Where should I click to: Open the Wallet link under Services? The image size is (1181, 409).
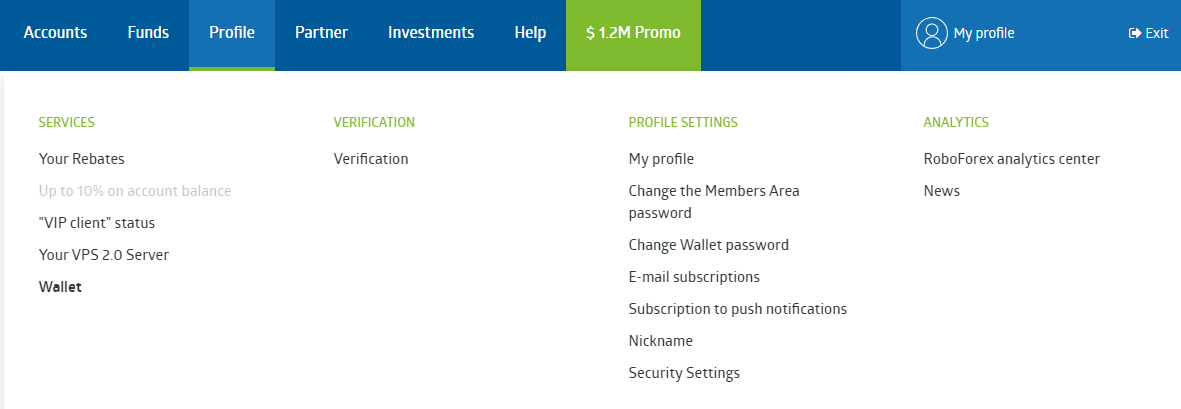click(60, 287)
